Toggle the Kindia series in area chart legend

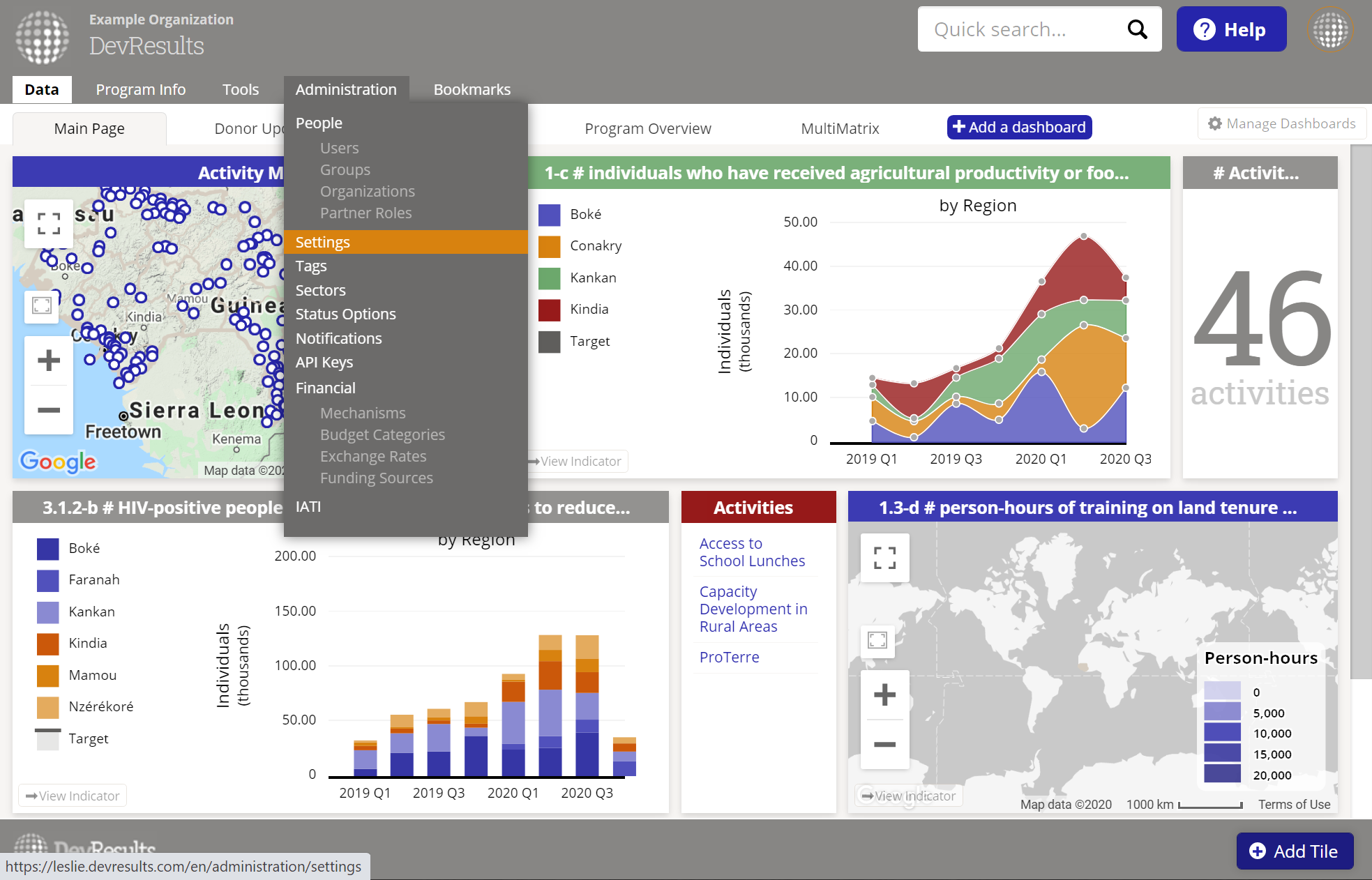coord(589,309)
